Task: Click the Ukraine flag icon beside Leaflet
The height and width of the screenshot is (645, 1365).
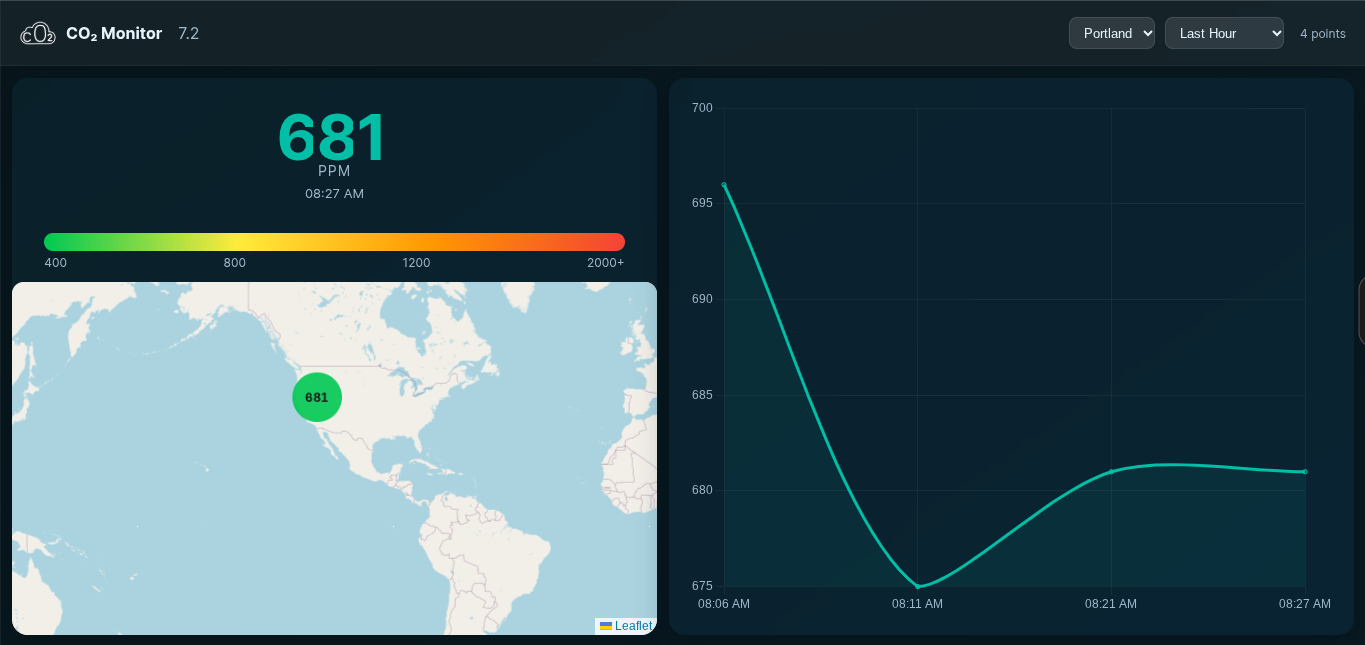Action: [606, 626]
